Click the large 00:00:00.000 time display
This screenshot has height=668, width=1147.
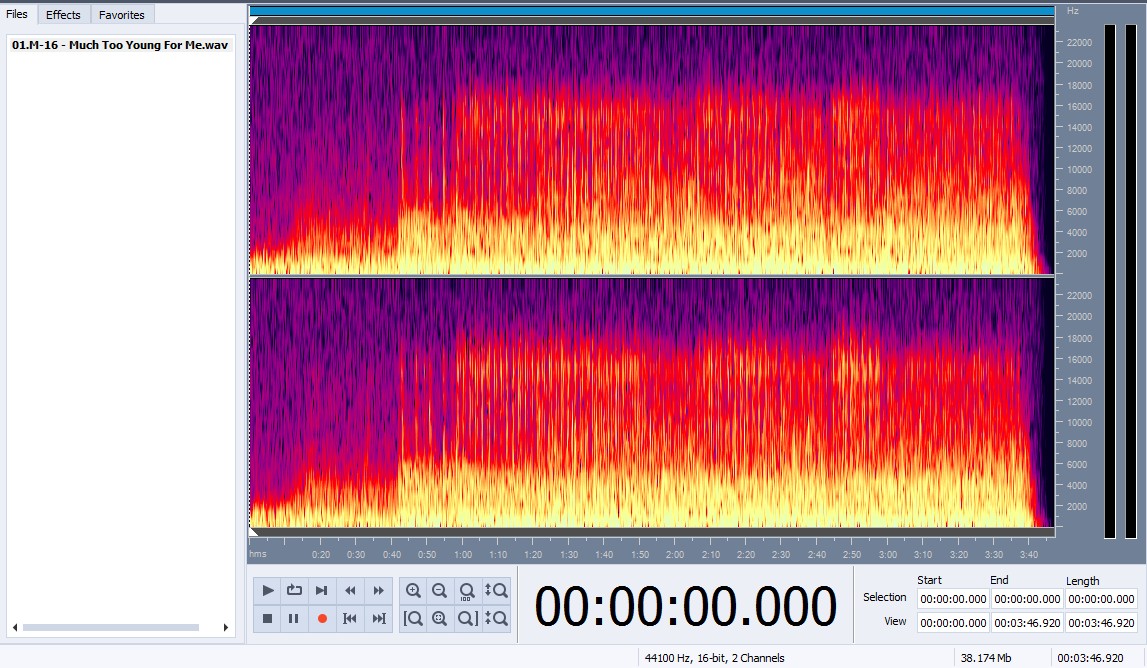click(685, 607)
